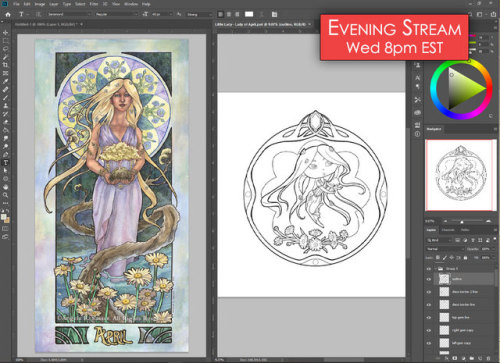Collapse the Group 5 folder arrow
Screen dimensions: 500x363
(435, 268)
